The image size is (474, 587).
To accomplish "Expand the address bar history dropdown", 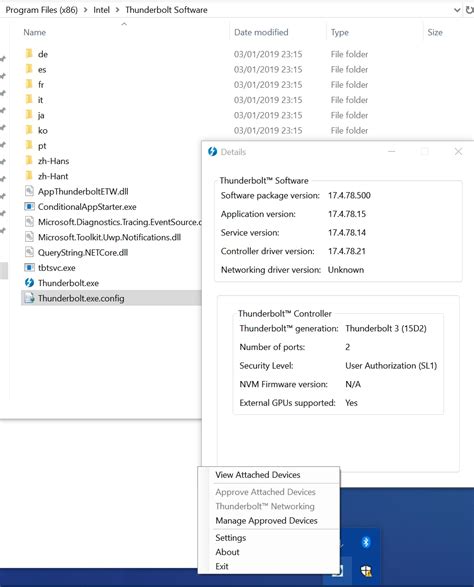I will point(457,10).
